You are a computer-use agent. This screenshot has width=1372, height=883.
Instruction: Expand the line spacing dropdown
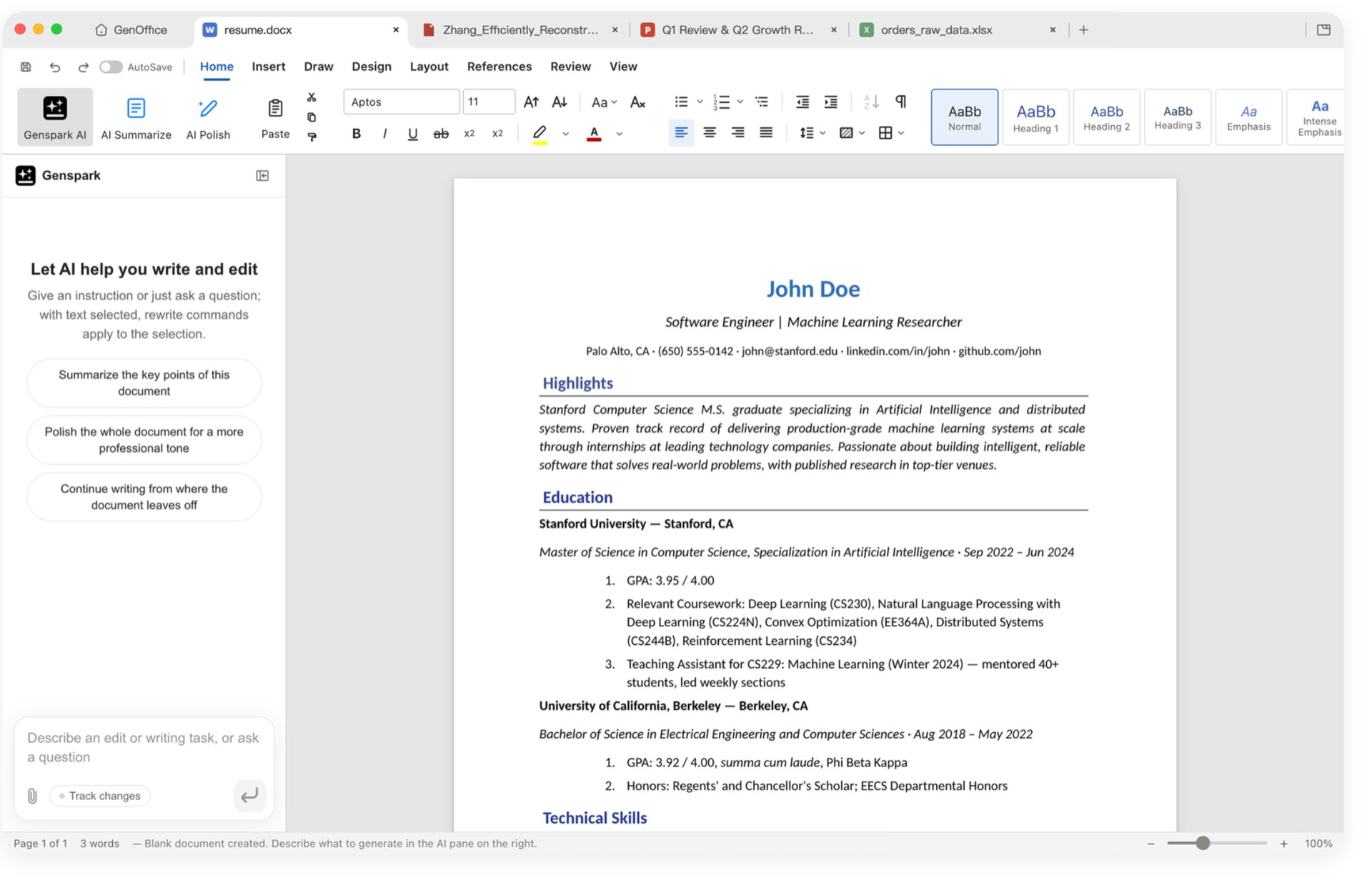822,133
